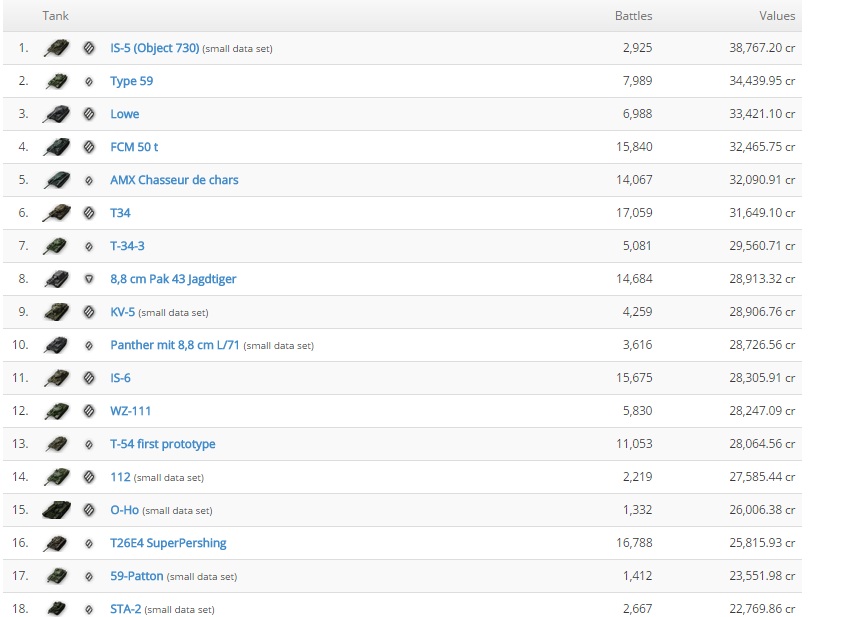Select the T-54 first prototype link
859x617 pixels.
pos(162,444)
